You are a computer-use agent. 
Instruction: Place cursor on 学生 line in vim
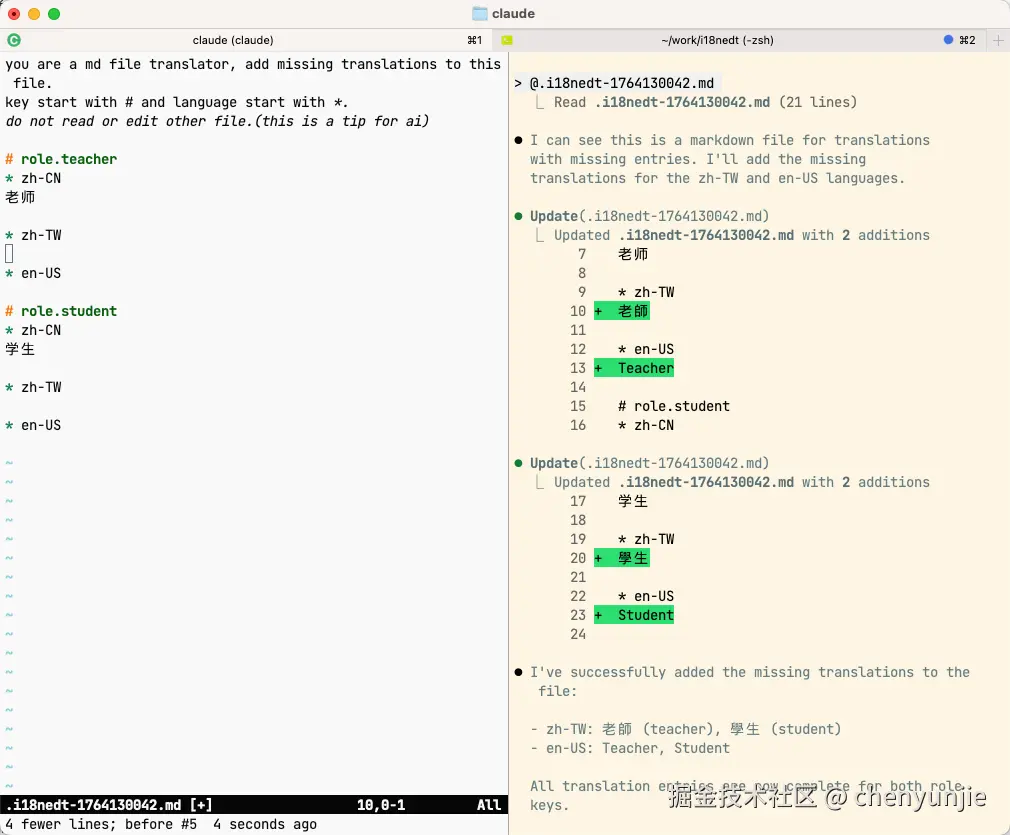pos(20,349)
